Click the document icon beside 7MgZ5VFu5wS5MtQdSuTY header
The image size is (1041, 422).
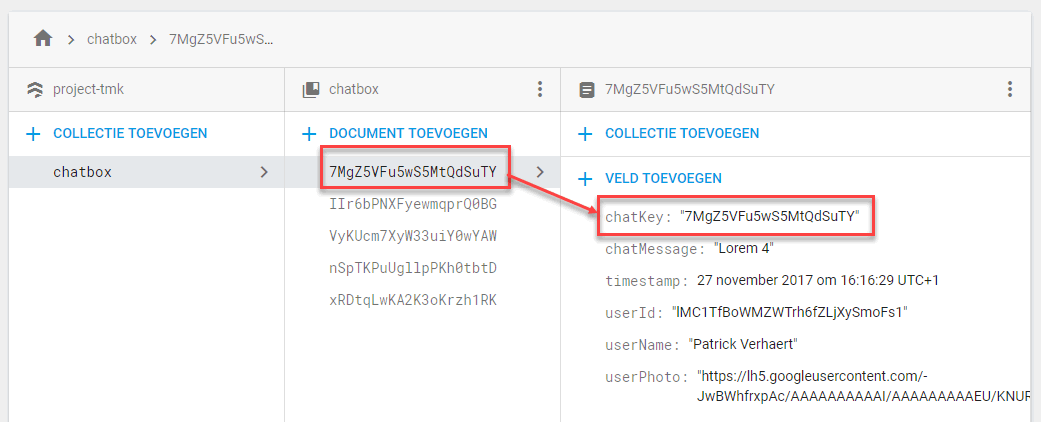(587, 90)
